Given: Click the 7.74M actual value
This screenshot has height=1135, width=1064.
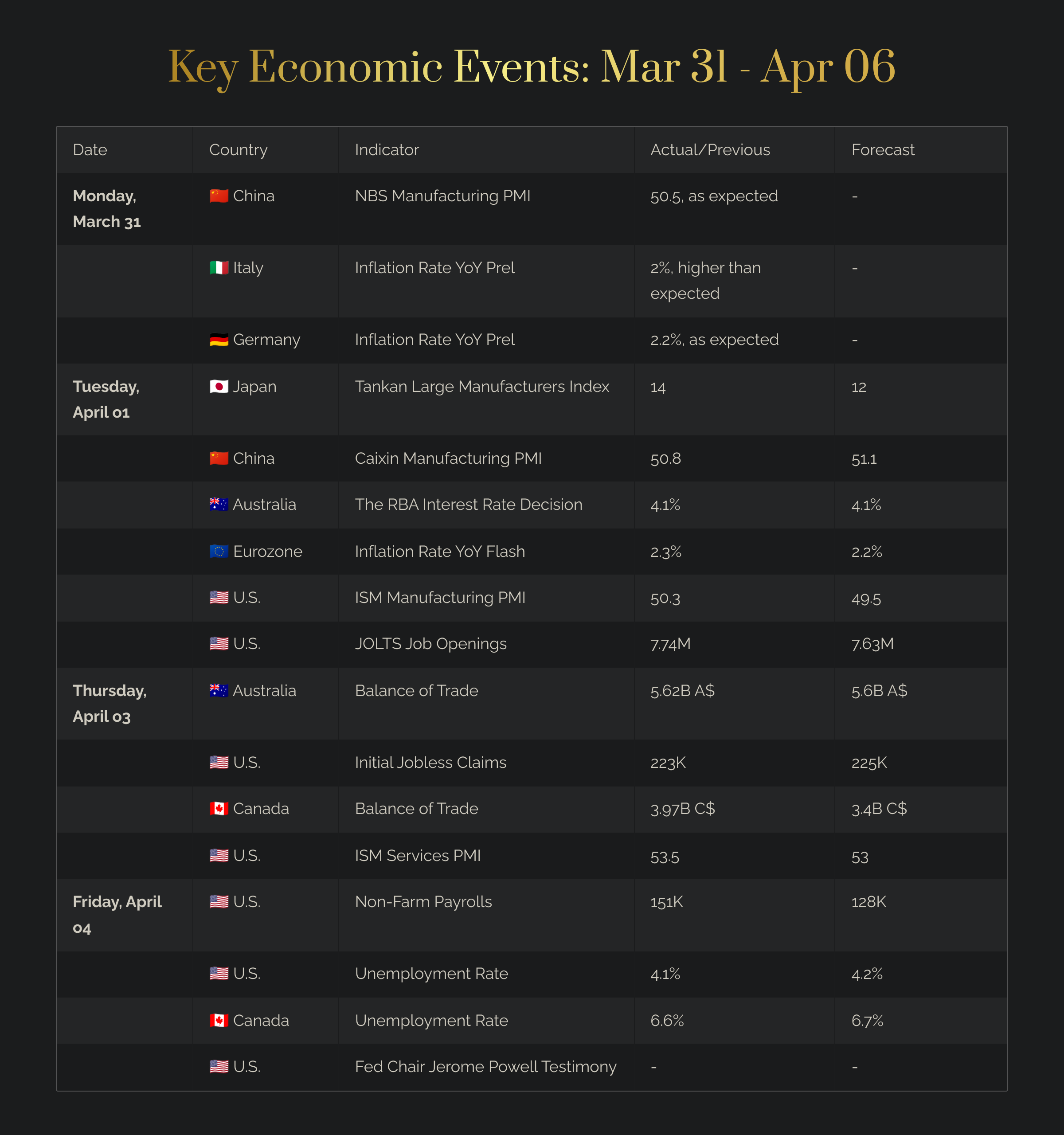Looking at the screenshot, I should pyautogui.click(x=670, y=645).
